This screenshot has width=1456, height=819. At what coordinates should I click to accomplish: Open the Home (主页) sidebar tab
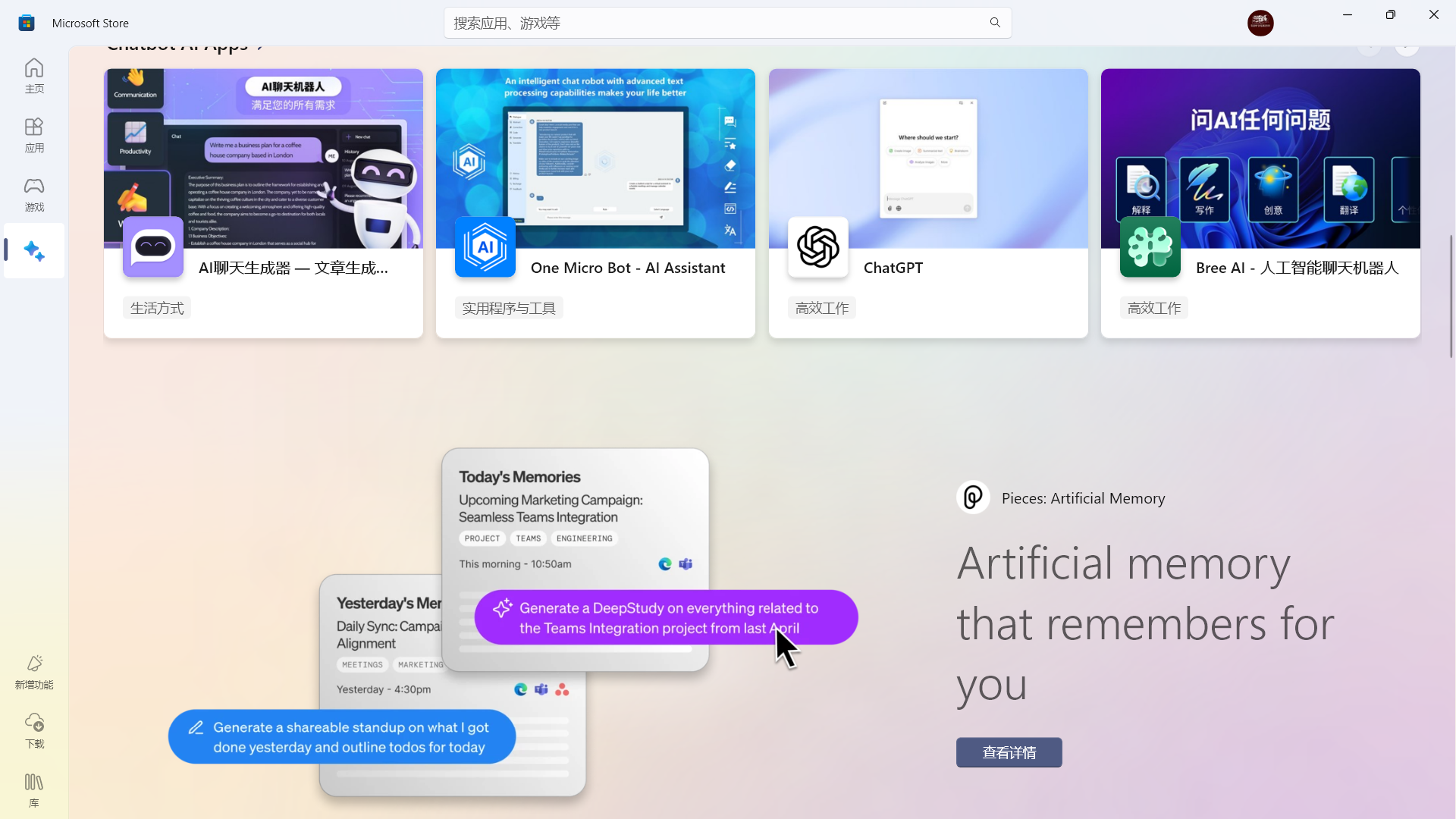tap(34, 76)
